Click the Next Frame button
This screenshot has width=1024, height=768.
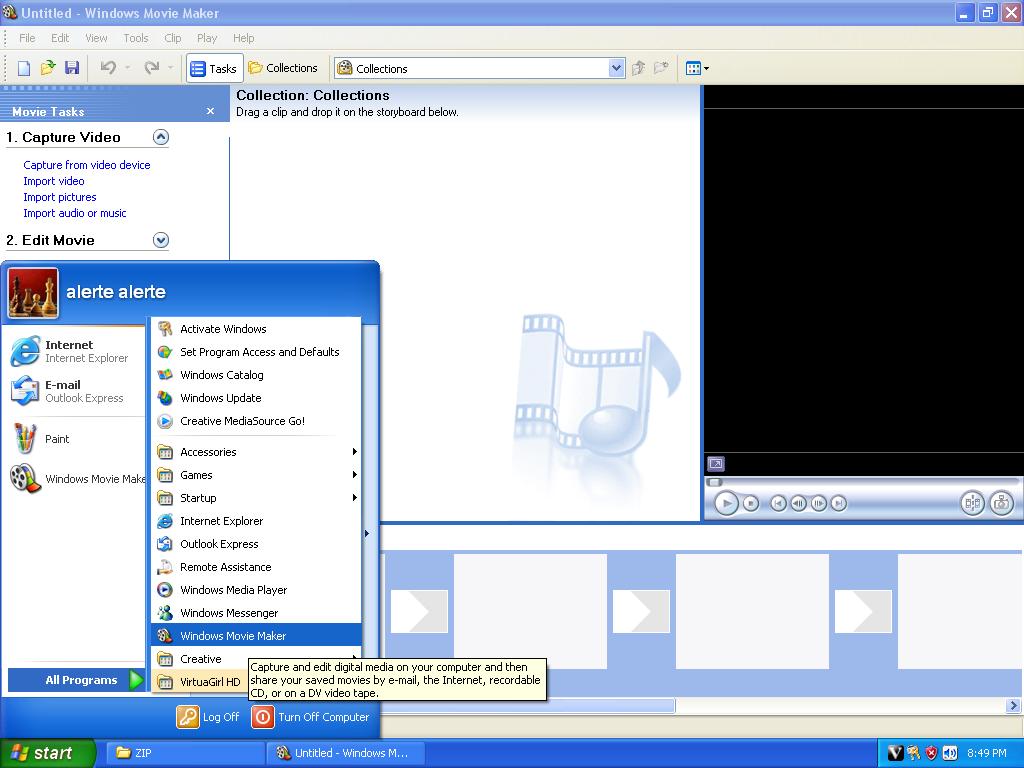[x=818, y=504]
